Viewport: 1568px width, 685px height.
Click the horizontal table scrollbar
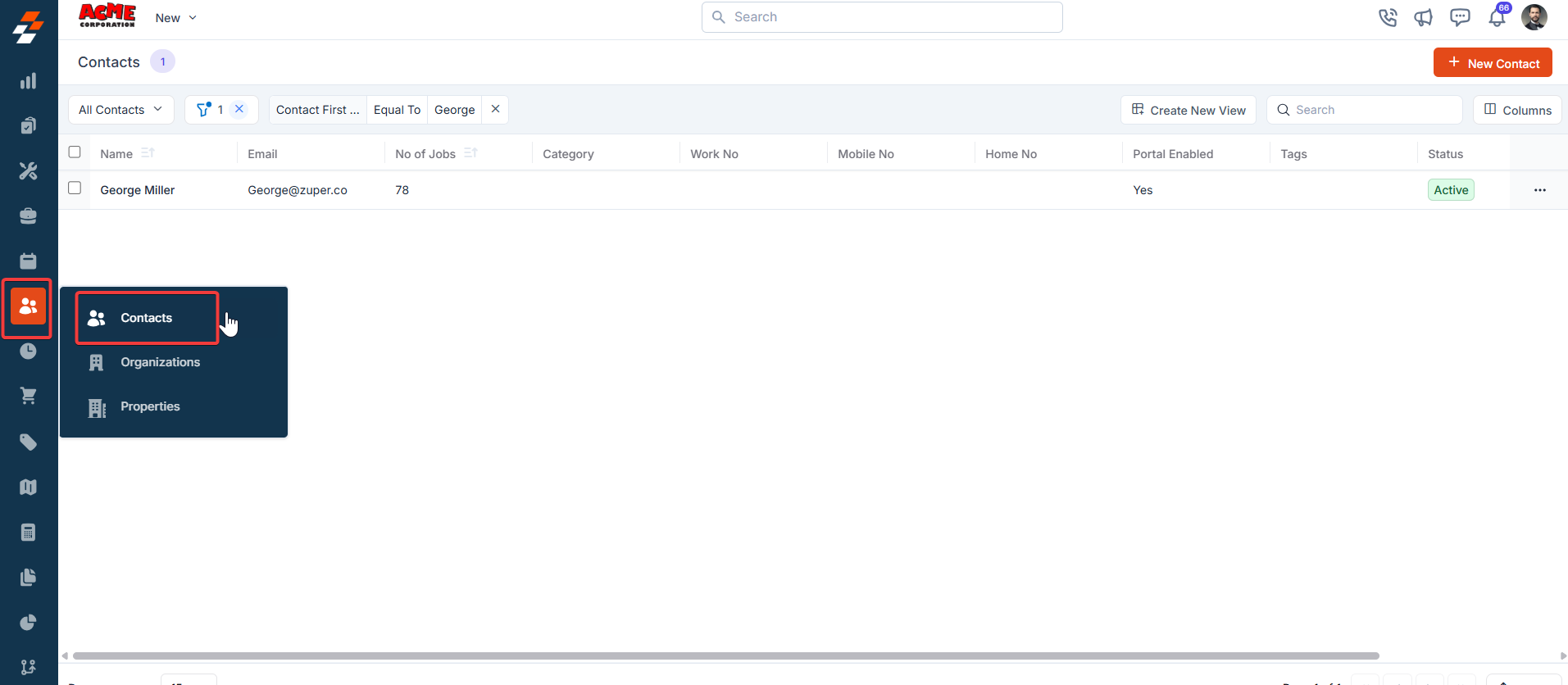click(x=726, y=656)
